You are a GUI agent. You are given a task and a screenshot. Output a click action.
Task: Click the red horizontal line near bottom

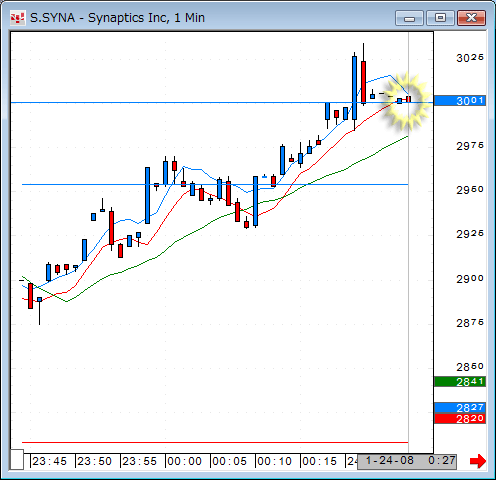click(215, 442)
